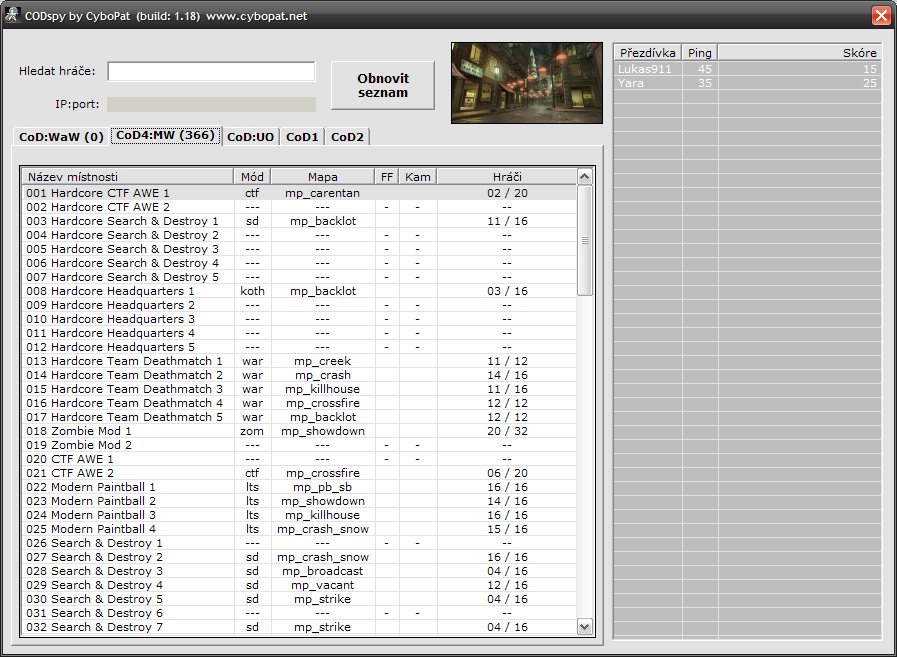
Task: Select 003 Hardcore Search & Destroy 1
Action: [299, 221]
